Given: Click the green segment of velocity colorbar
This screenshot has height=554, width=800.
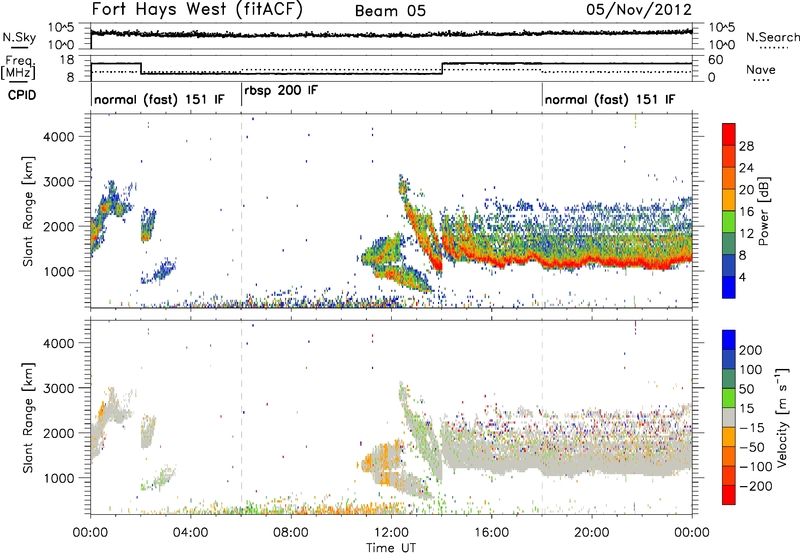Looking at the screenshot, I should point(729,398).
